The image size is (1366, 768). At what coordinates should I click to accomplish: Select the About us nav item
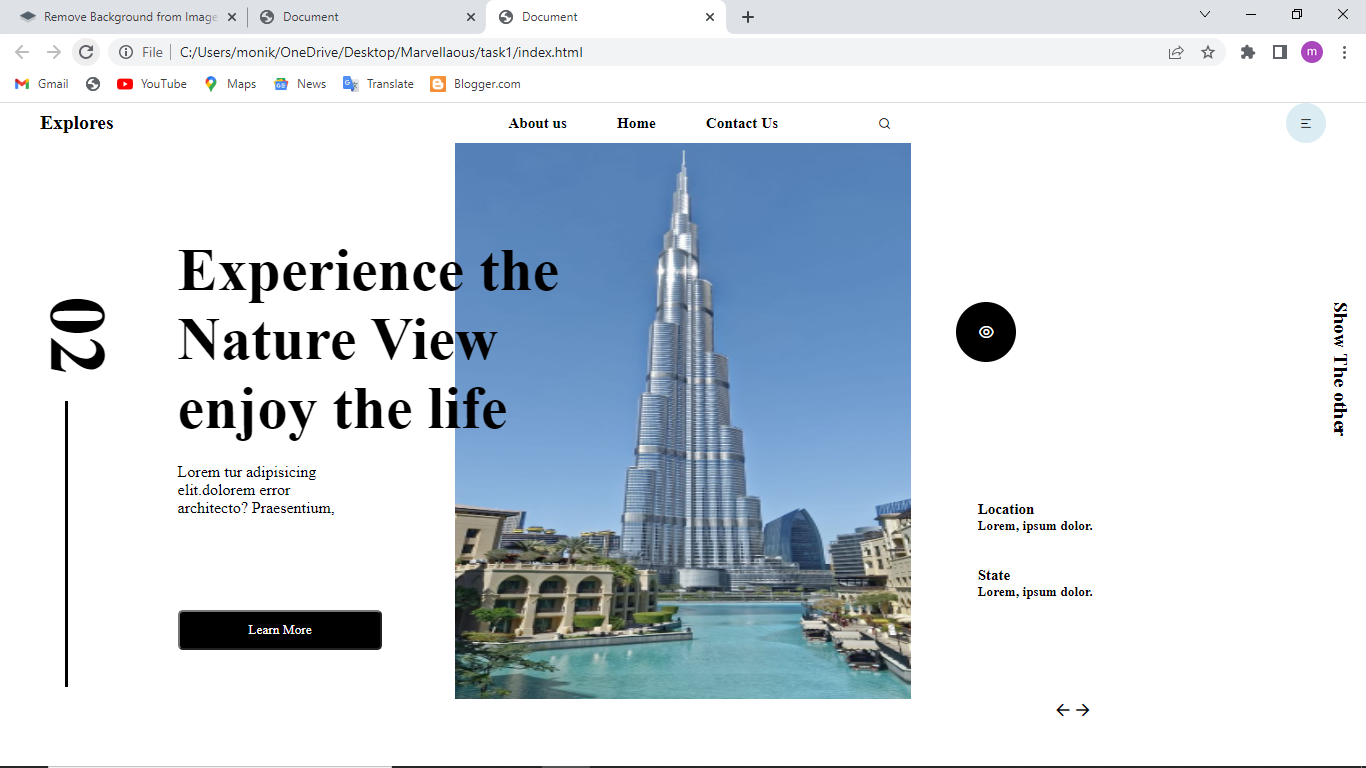point(538,123)
